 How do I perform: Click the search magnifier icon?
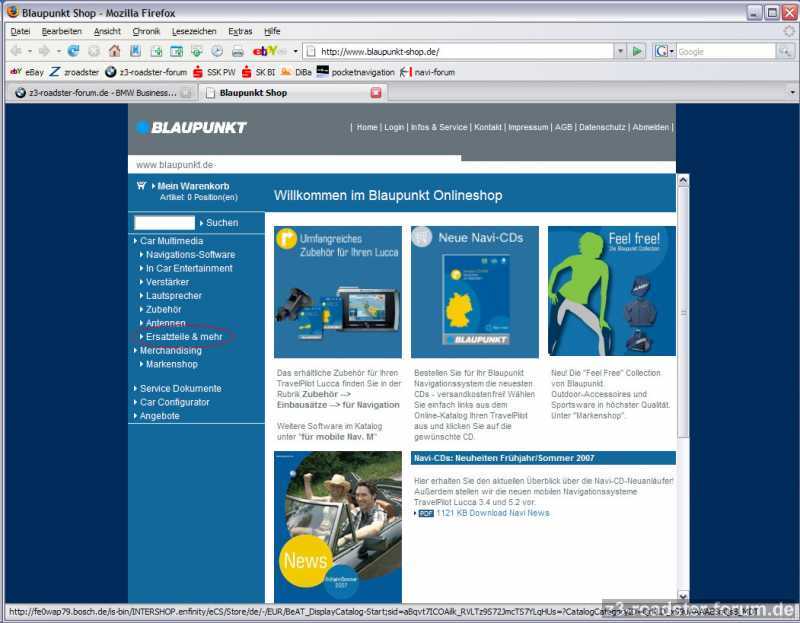784,51
